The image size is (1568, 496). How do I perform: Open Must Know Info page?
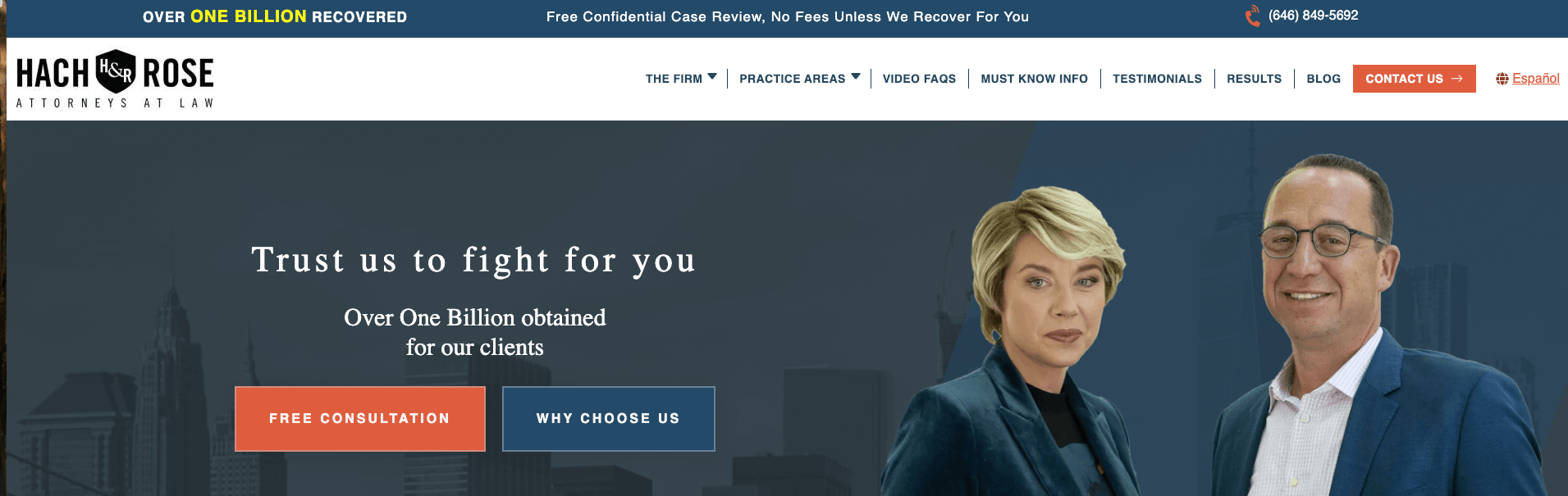(1034, 79)
